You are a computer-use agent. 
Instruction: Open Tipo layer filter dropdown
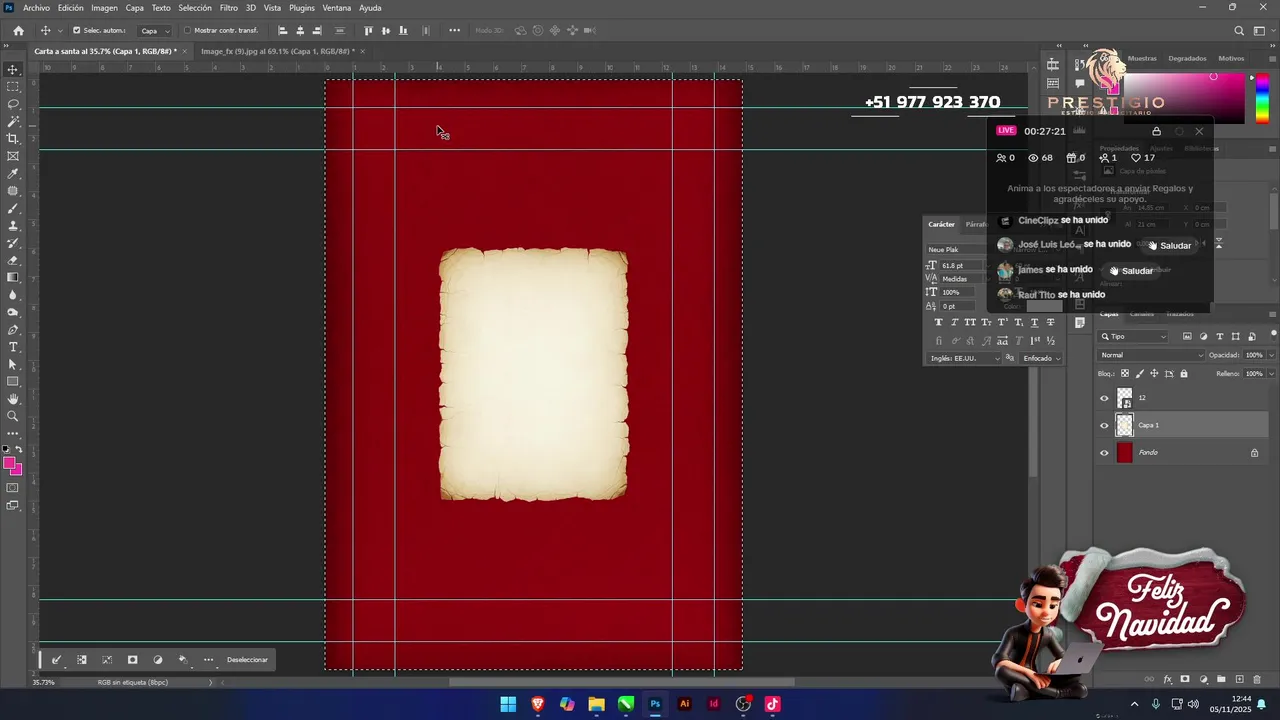pos(1133,336)
